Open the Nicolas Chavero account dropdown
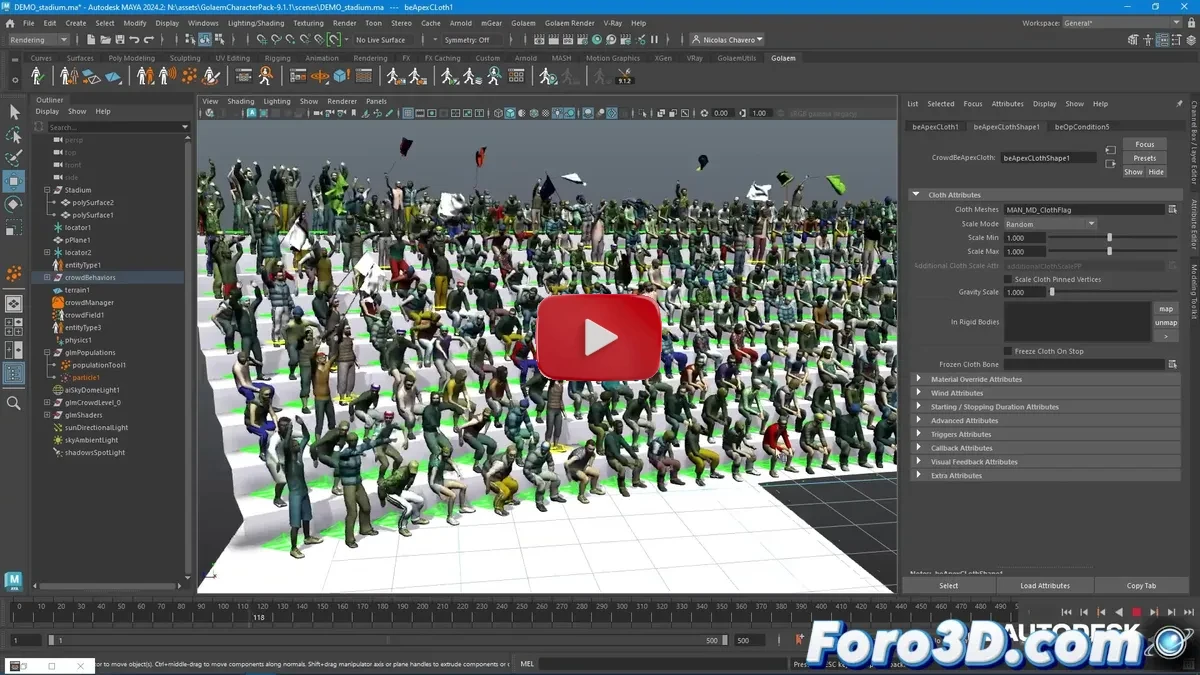The height and width of the screenshot is (675, 1200). point(727,40)
